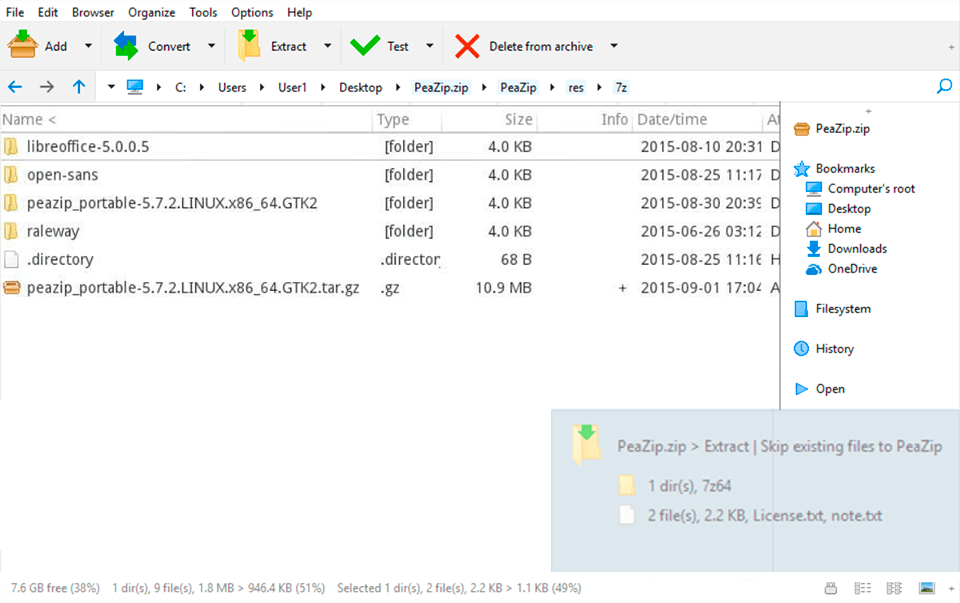Click the 7z breadcrumb
This screenshot has height=603, width=960.
[621, 88]
